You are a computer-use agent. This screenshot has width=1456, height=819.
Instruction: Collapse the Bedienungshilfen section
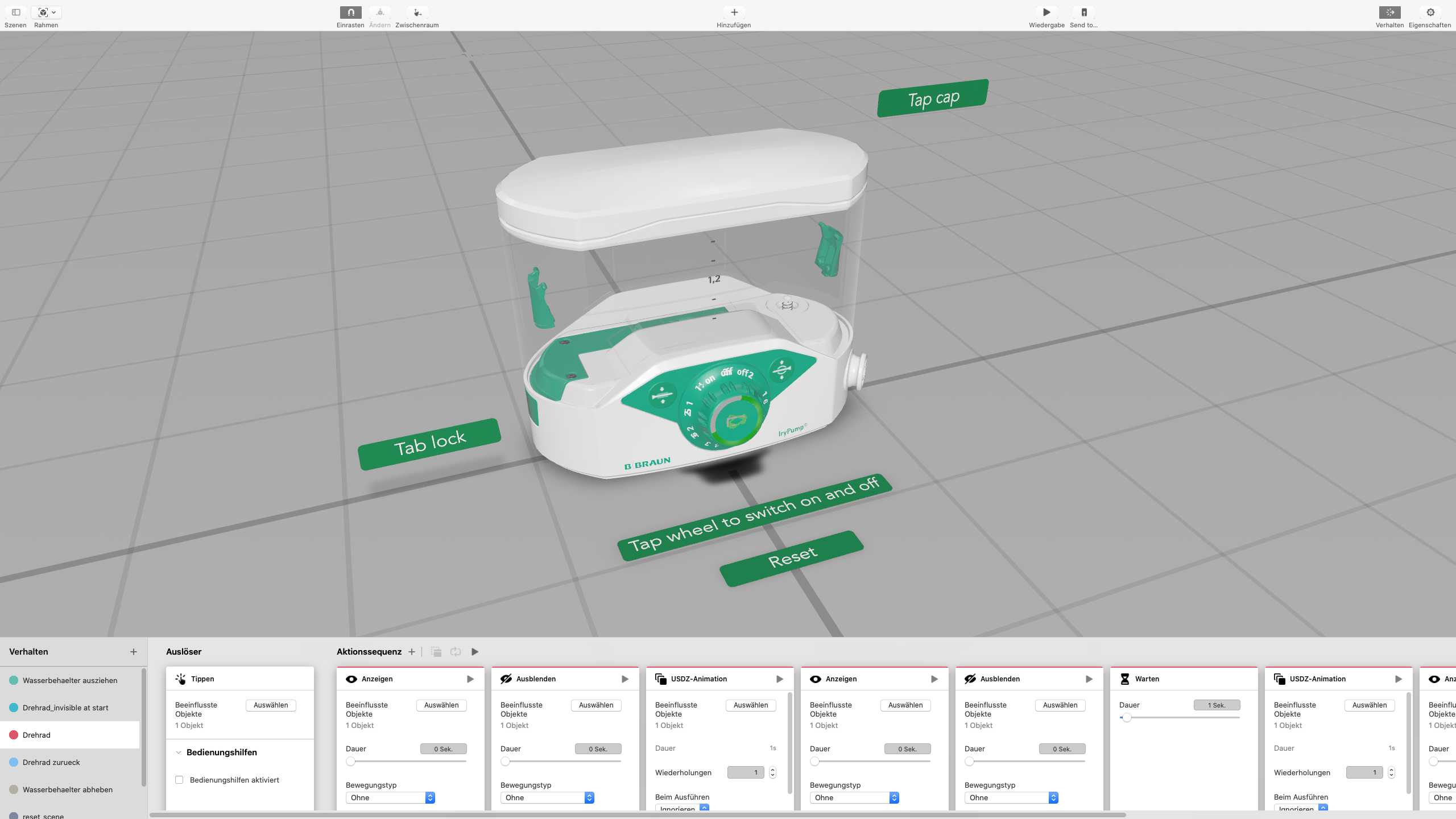coord(179,752)
